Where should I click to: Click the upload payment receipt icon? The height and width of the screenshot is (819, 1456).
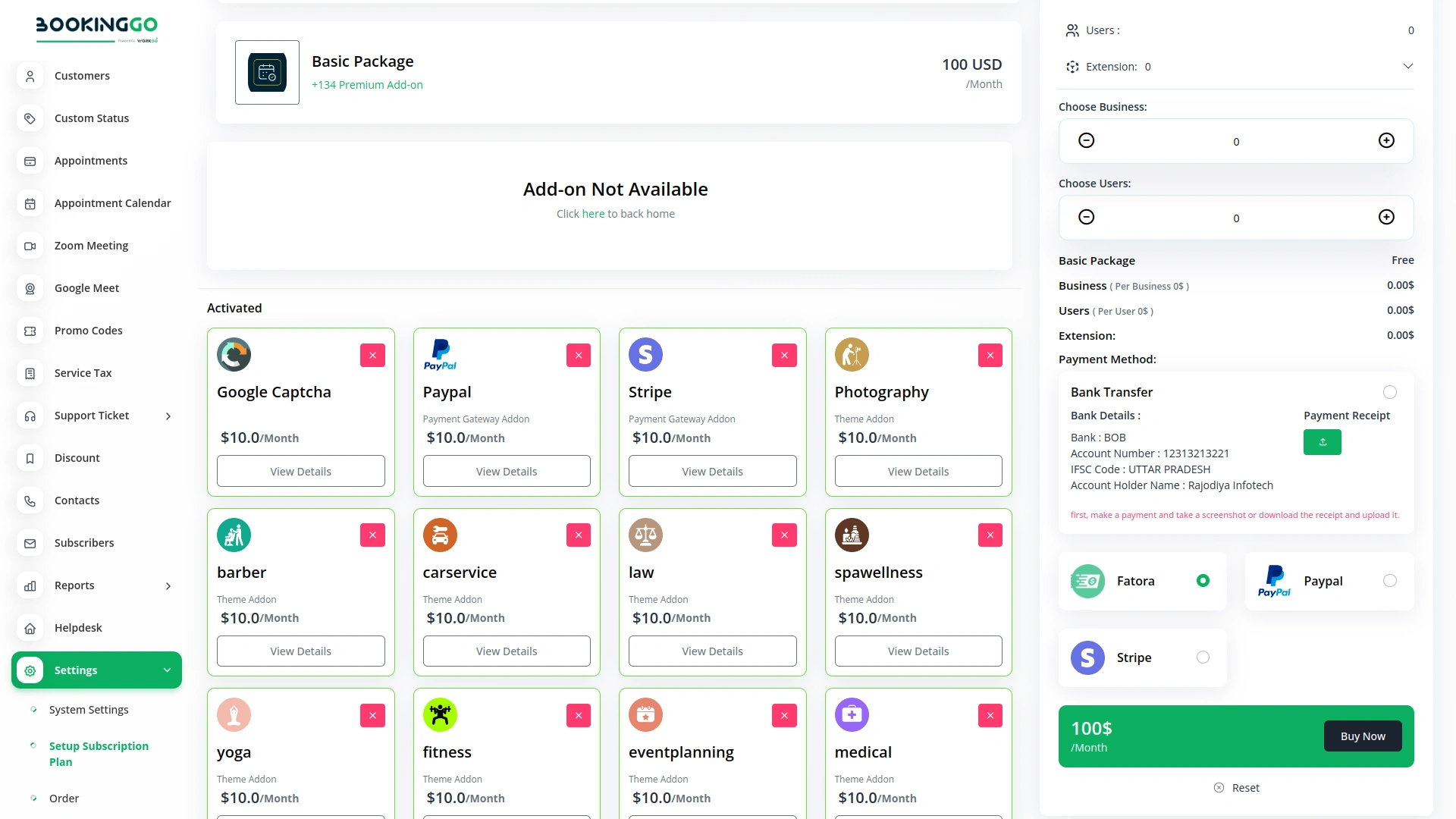pos(1322,442)
